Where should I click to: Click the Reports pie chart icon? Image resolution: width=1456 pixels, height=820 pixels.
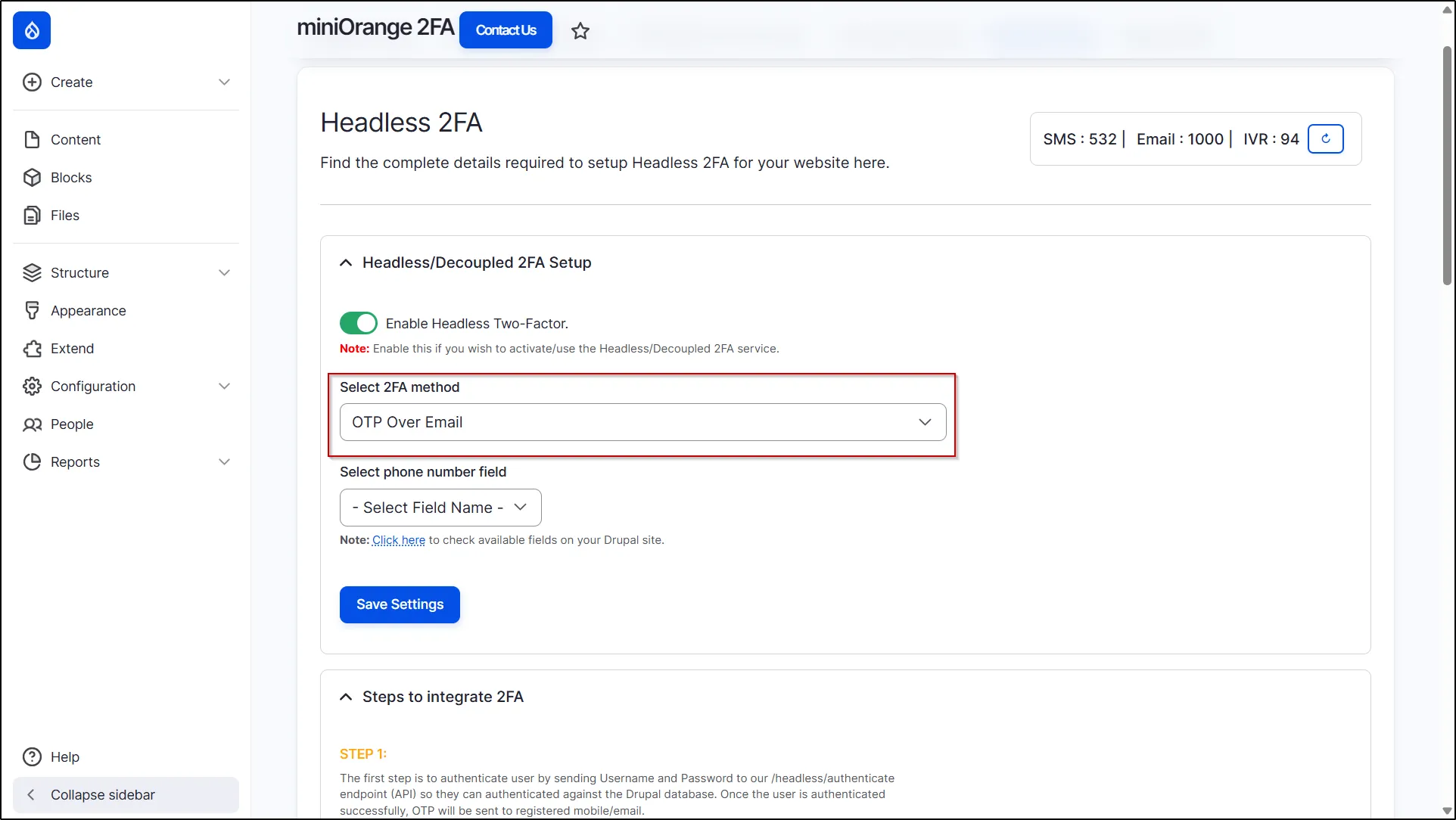click(32, 462)
